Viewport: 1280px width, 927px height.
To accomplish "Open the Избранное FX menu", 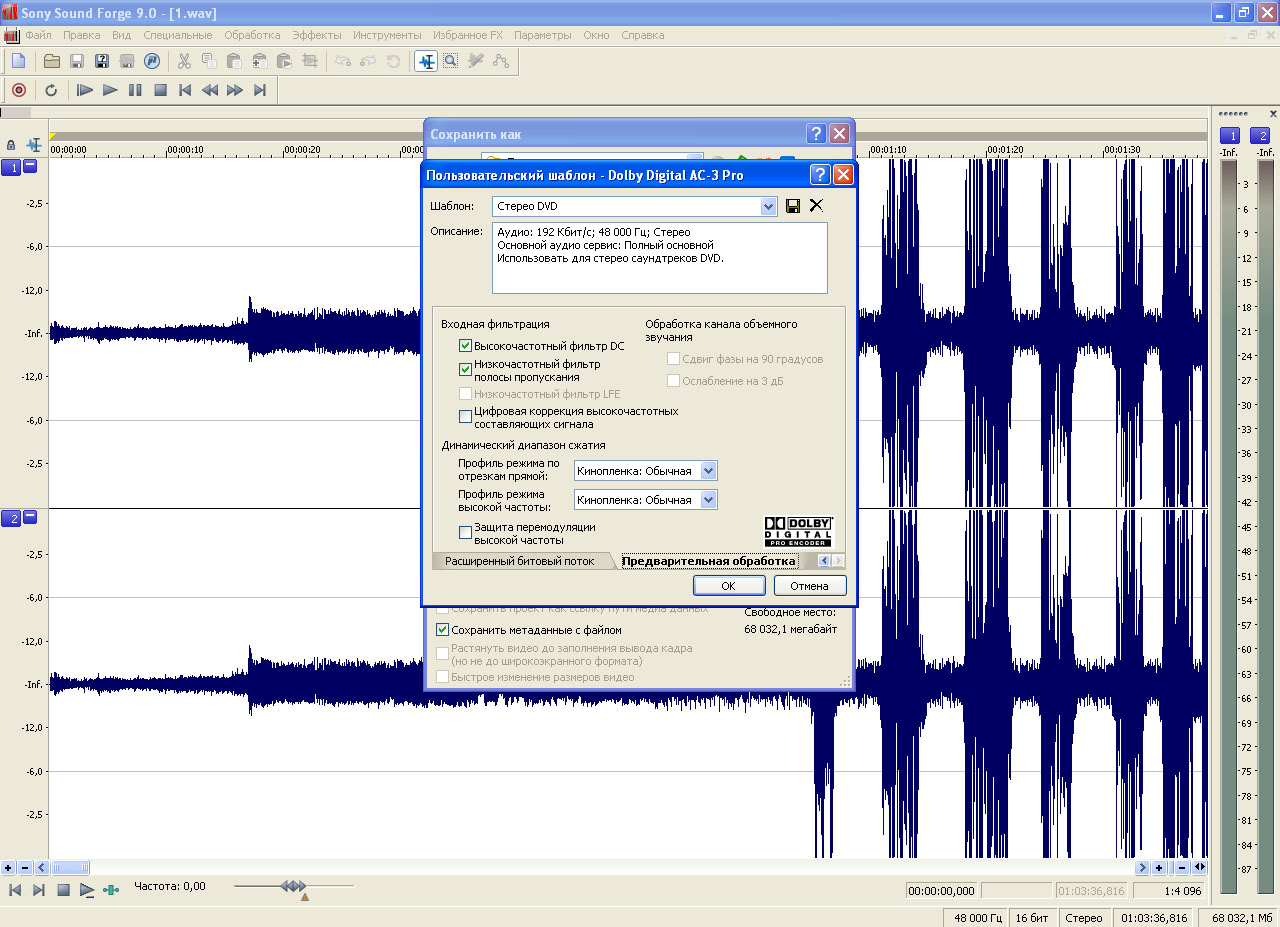I will coord(468,35).
